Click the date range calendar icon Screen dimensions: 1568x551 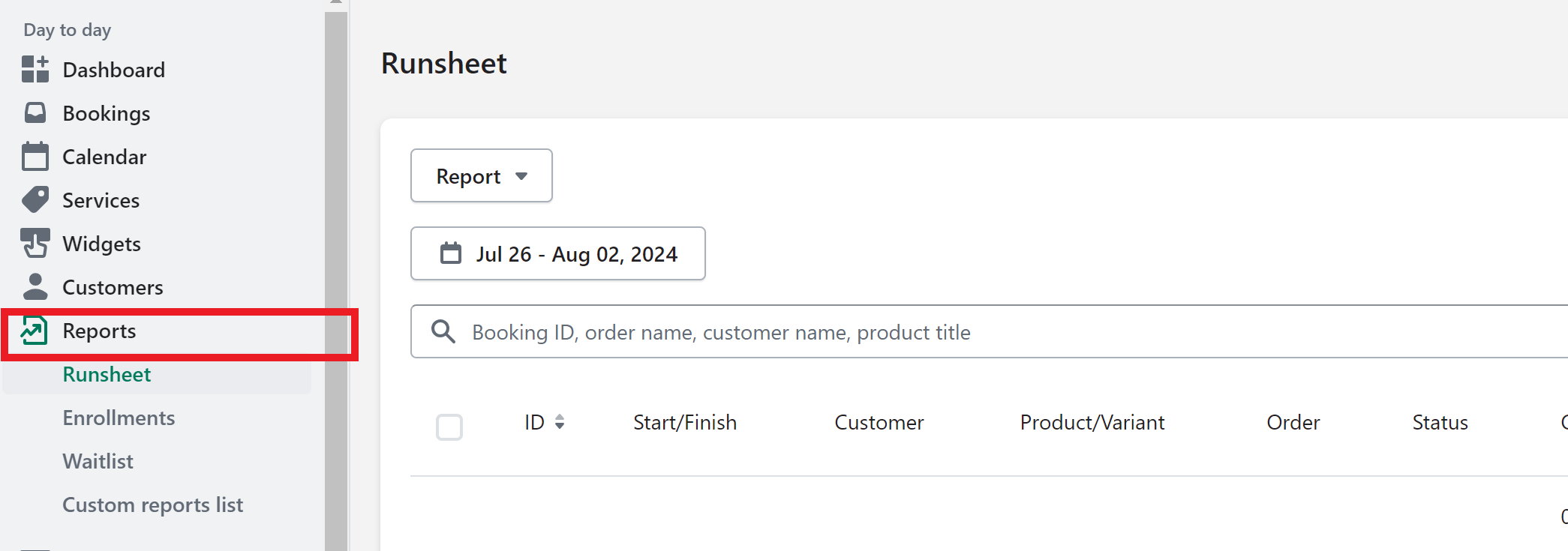tap(451, 253)
